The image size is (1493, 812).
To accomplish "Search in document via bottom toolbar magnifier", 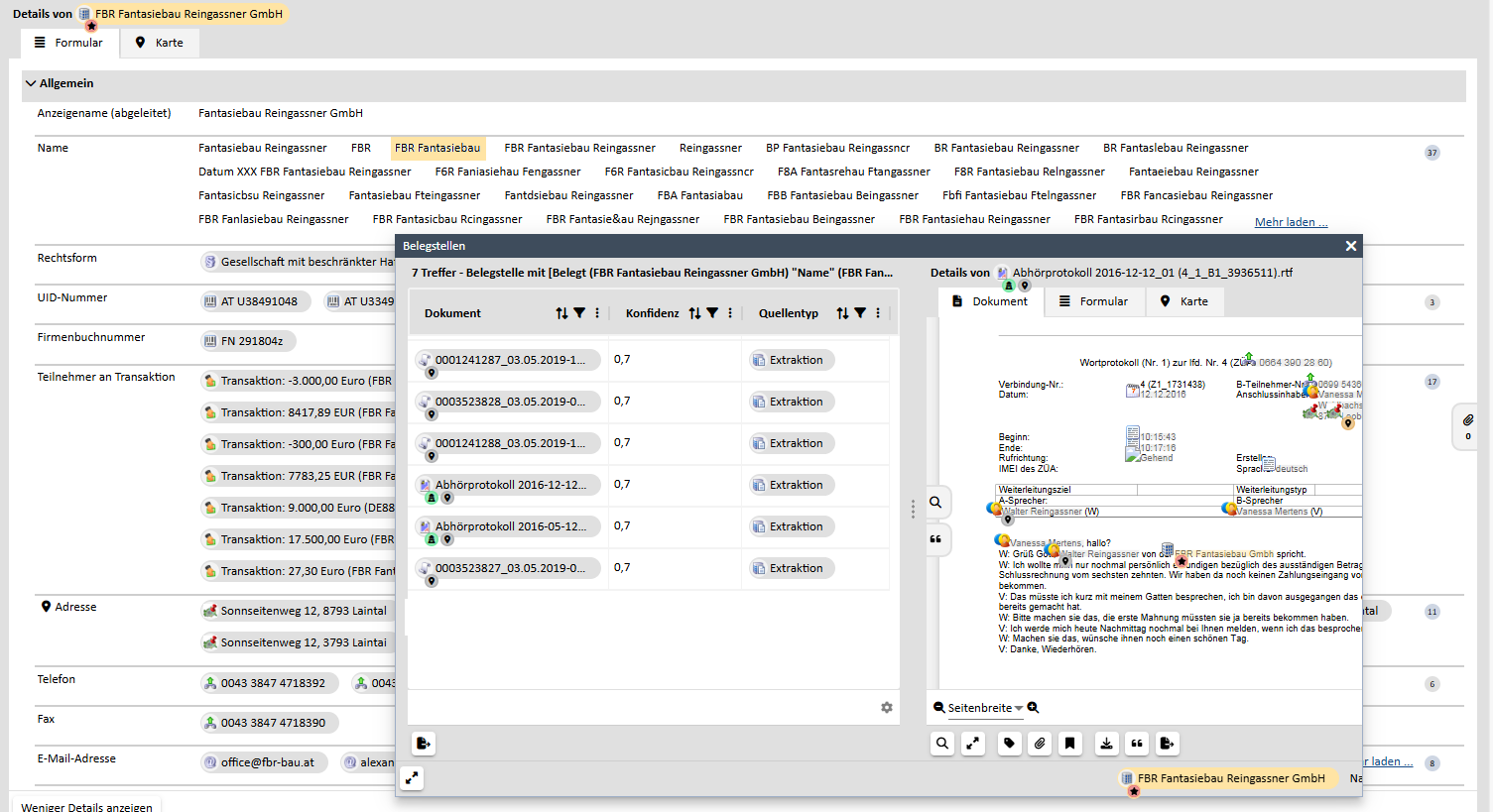I will 942,744.
